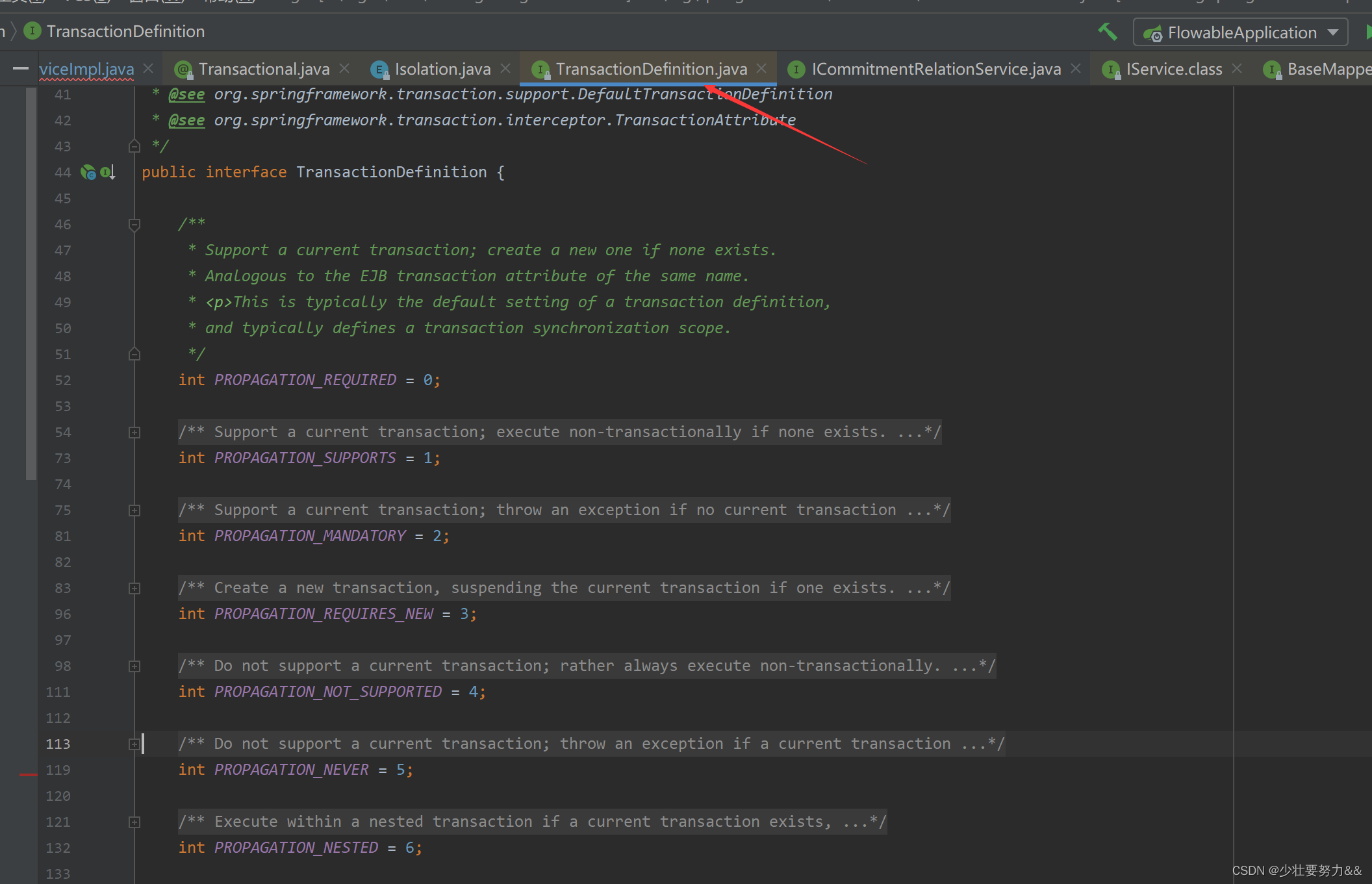Click the fold end marker on line 51
Viewport: 1372px width, 884px height.
134,354
